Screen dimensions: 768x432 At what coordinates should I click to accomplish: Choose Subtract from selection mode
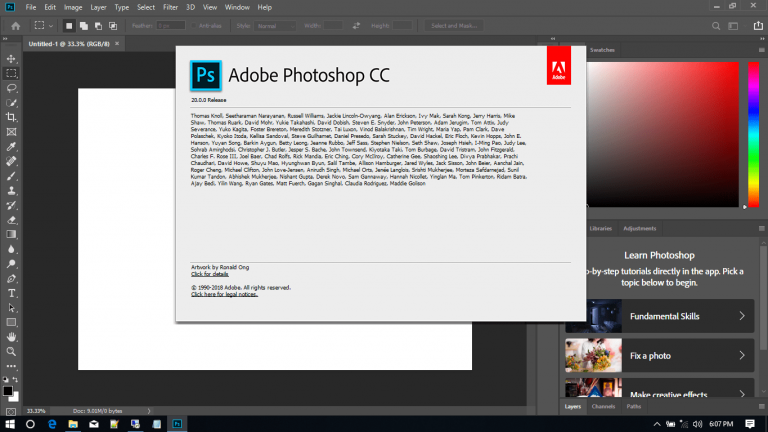pyautogui.click(x=98, y=26)
